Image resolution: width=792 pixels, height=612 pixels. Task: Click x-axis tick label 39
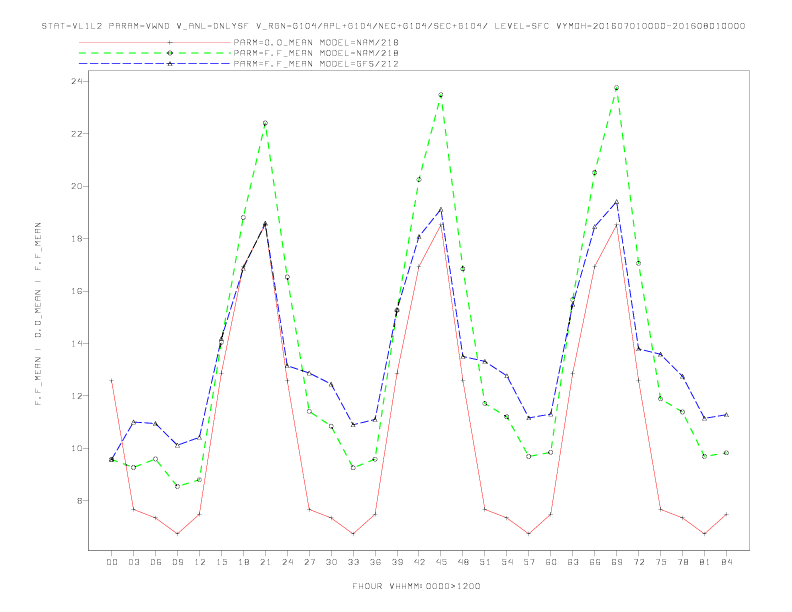397,562
